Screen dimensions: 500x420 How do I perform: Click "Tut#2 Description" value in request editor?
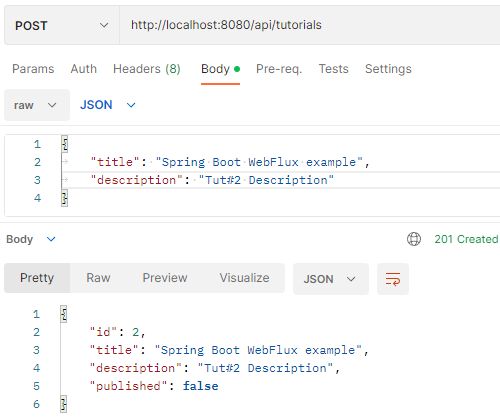(x=266, y=180)
